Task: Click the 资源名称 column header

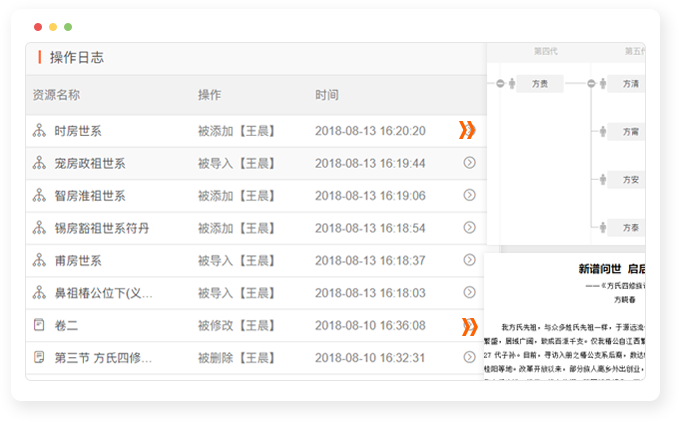Action: pos(56,95)
